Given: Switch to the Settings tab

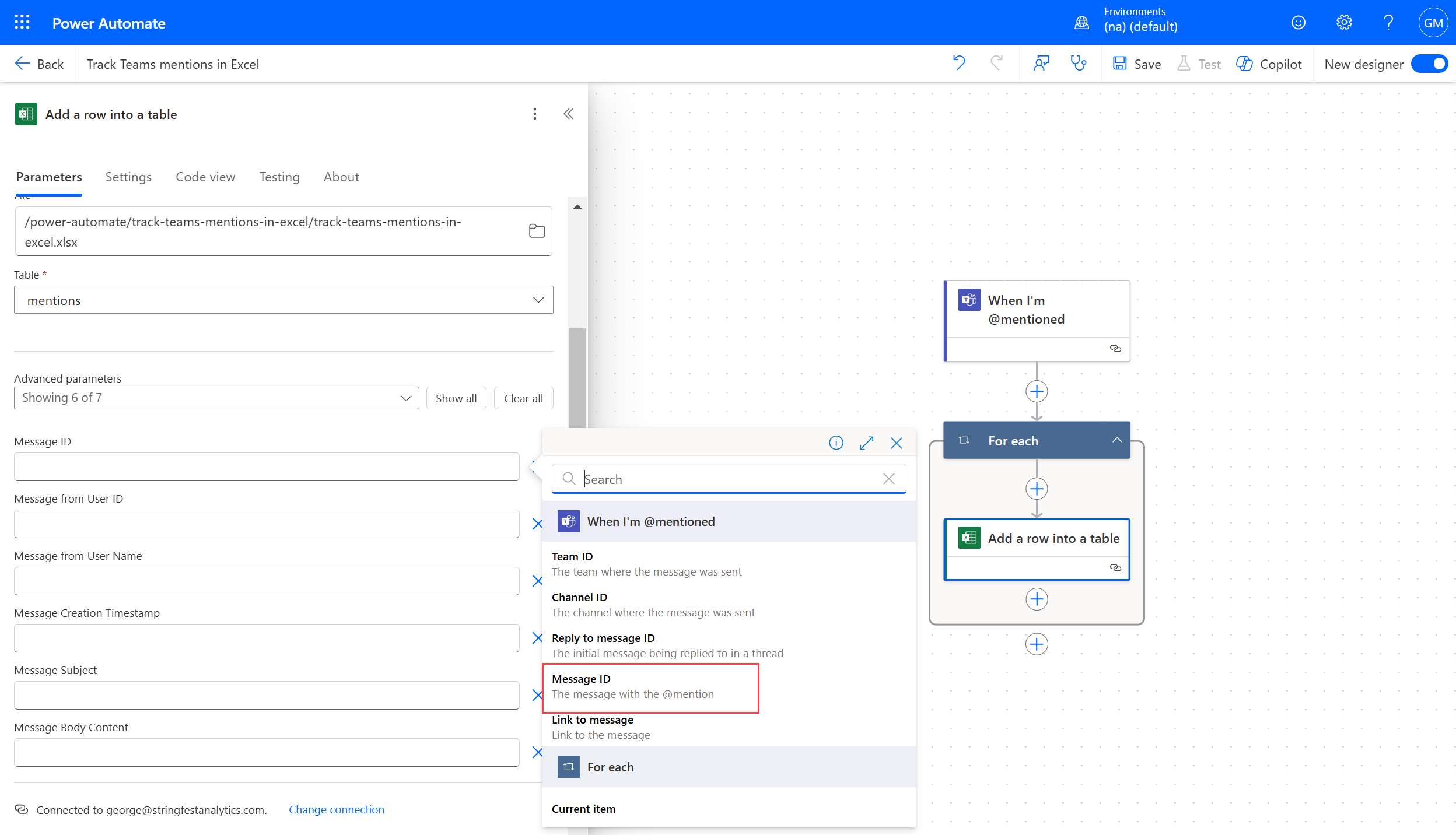Looking at the screenshot, I should pos(128,177).
